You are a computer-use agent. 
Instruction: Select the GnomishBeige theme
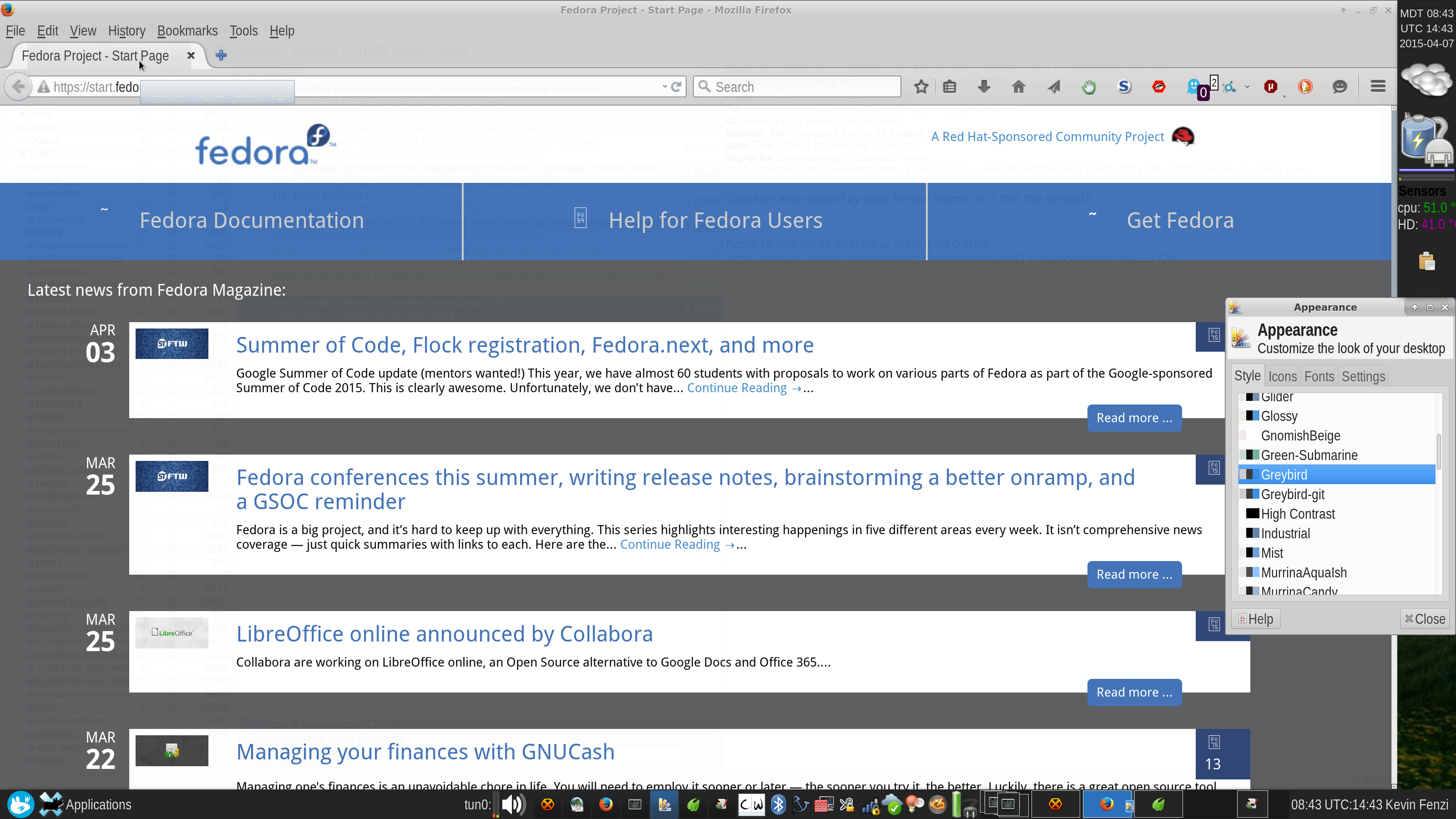[1337, 436]
